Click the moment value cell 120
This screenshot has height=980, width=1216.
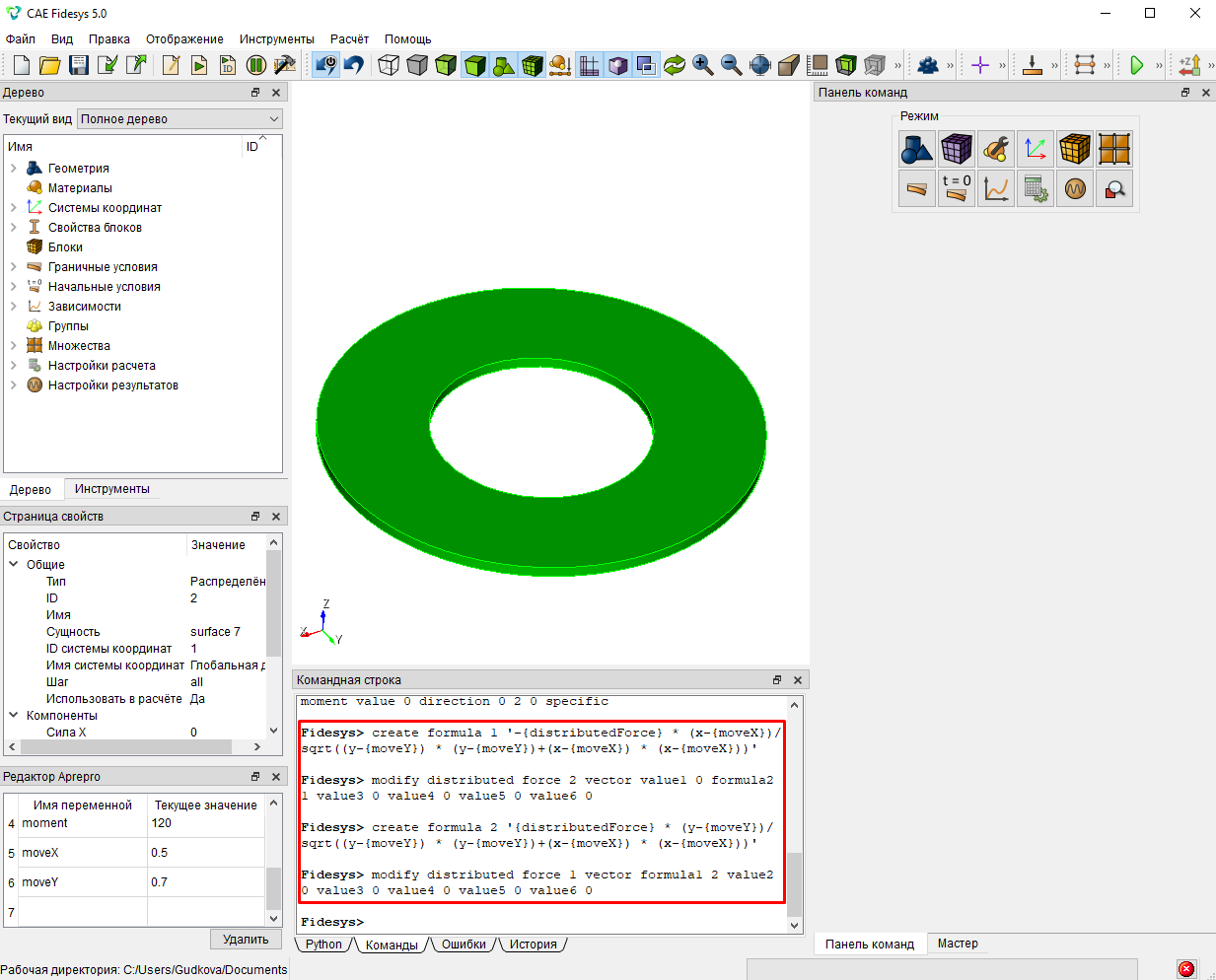(206, 823)
